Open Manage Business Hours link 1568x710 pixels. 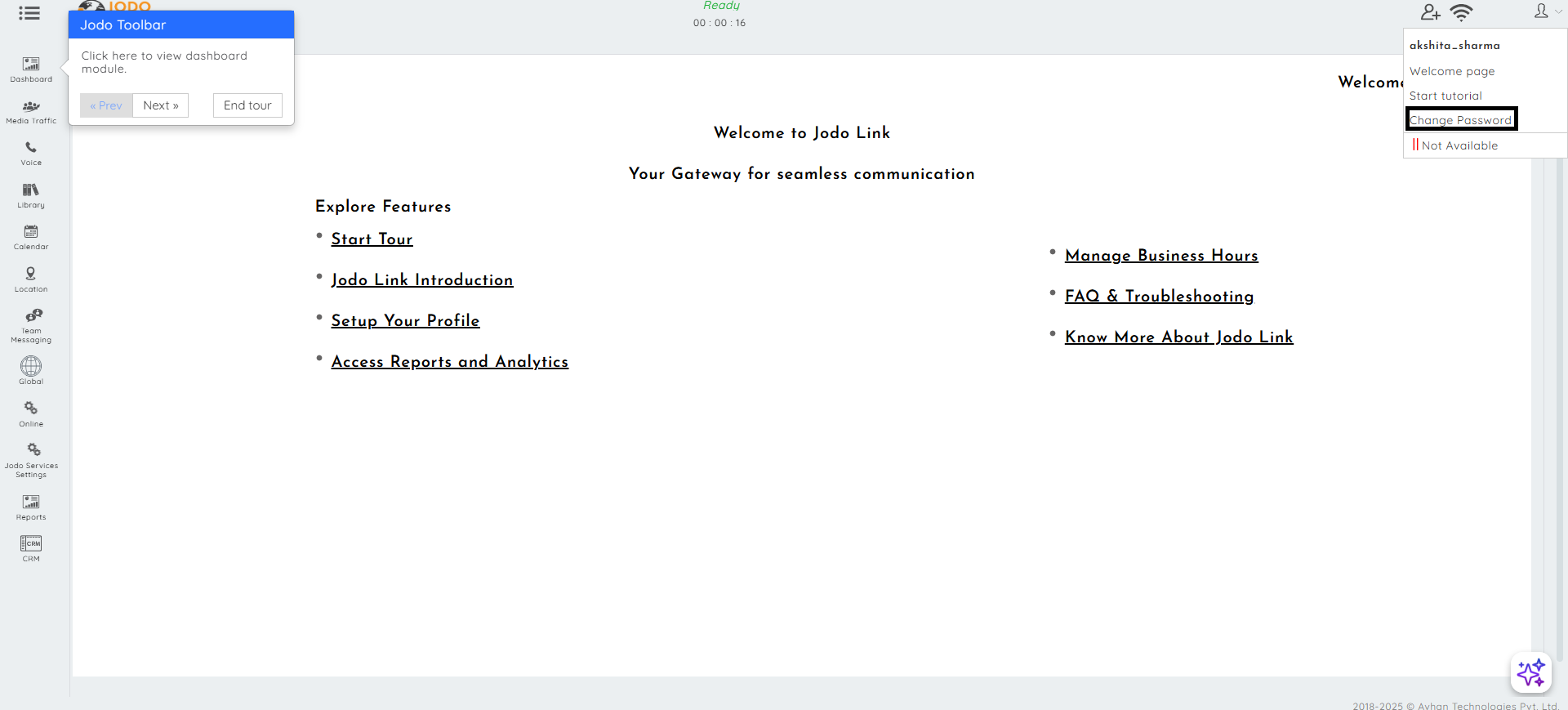point(1161,256)
